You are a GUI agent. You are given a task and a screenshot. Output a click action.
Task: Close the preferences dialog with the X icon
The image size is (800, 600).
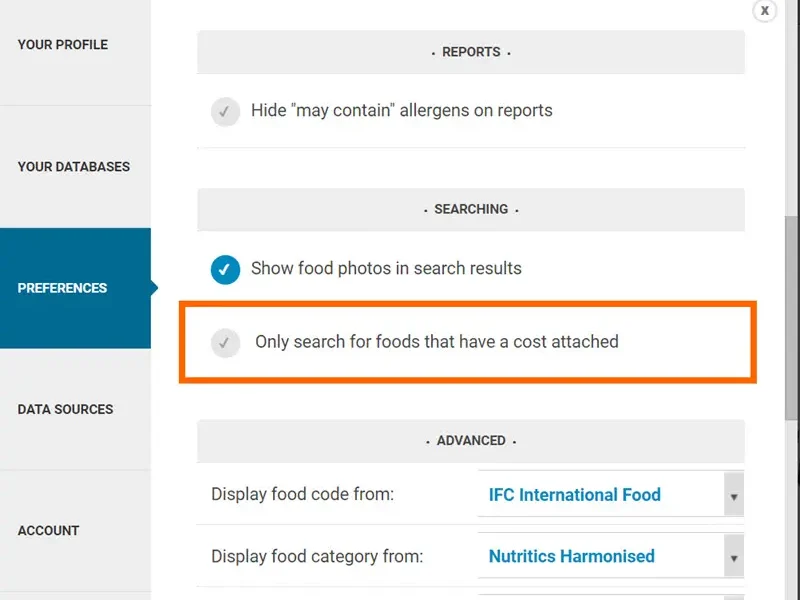click(764, 11)
